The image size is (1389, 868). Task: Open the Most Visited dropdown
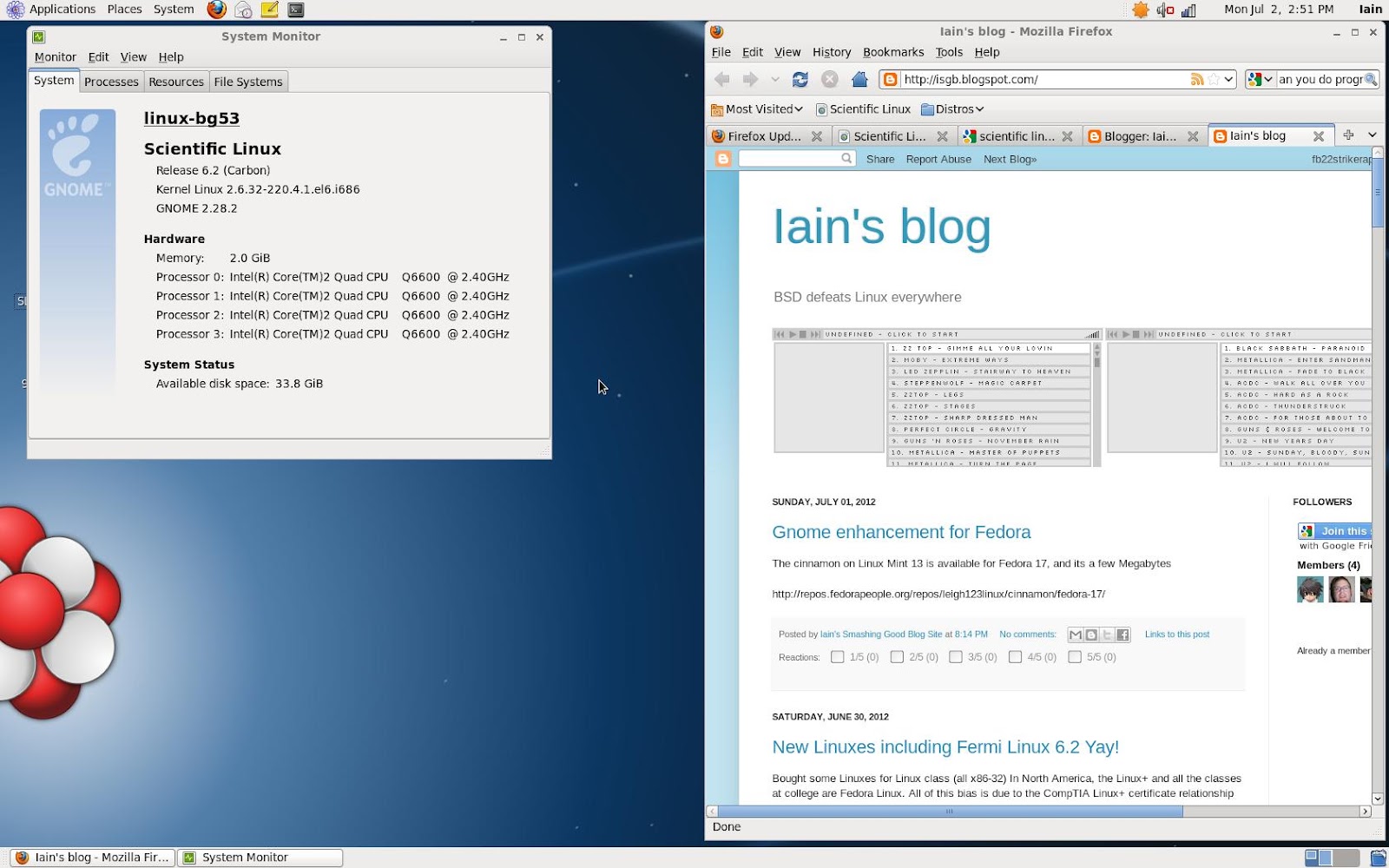tap(757, 108)
